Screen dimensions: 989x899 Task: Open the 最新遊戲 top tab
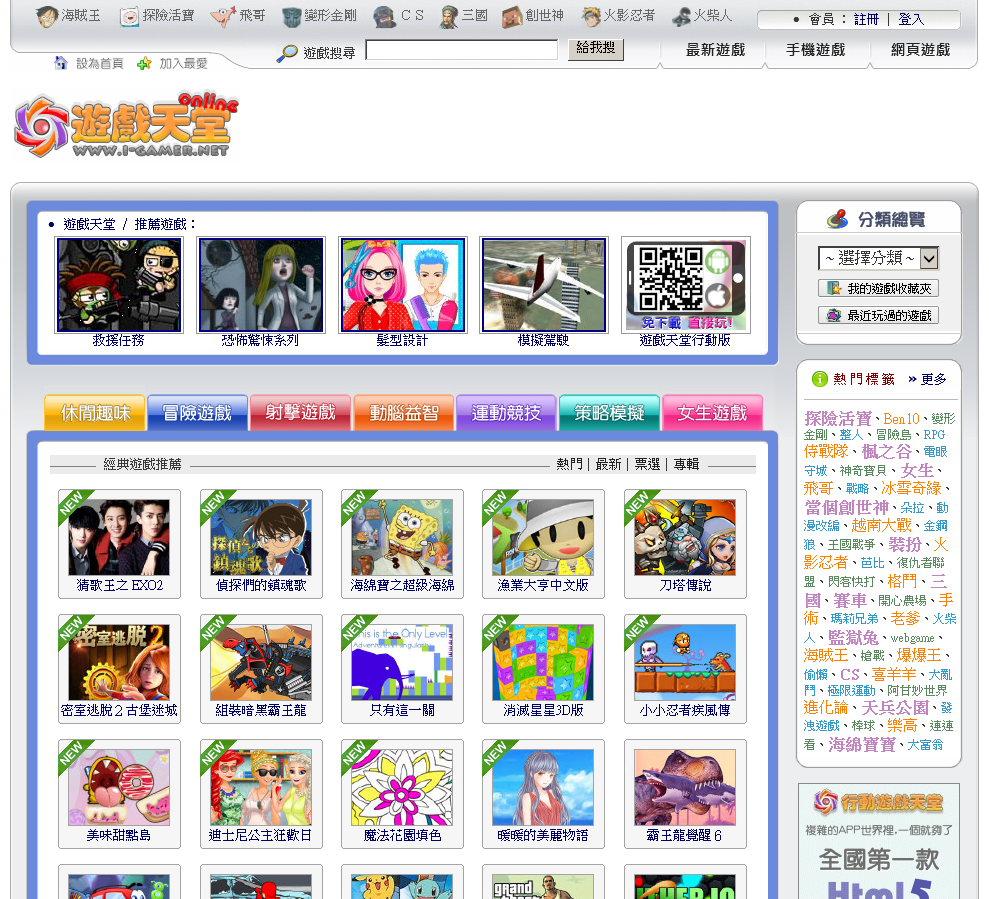click(715, 50)
